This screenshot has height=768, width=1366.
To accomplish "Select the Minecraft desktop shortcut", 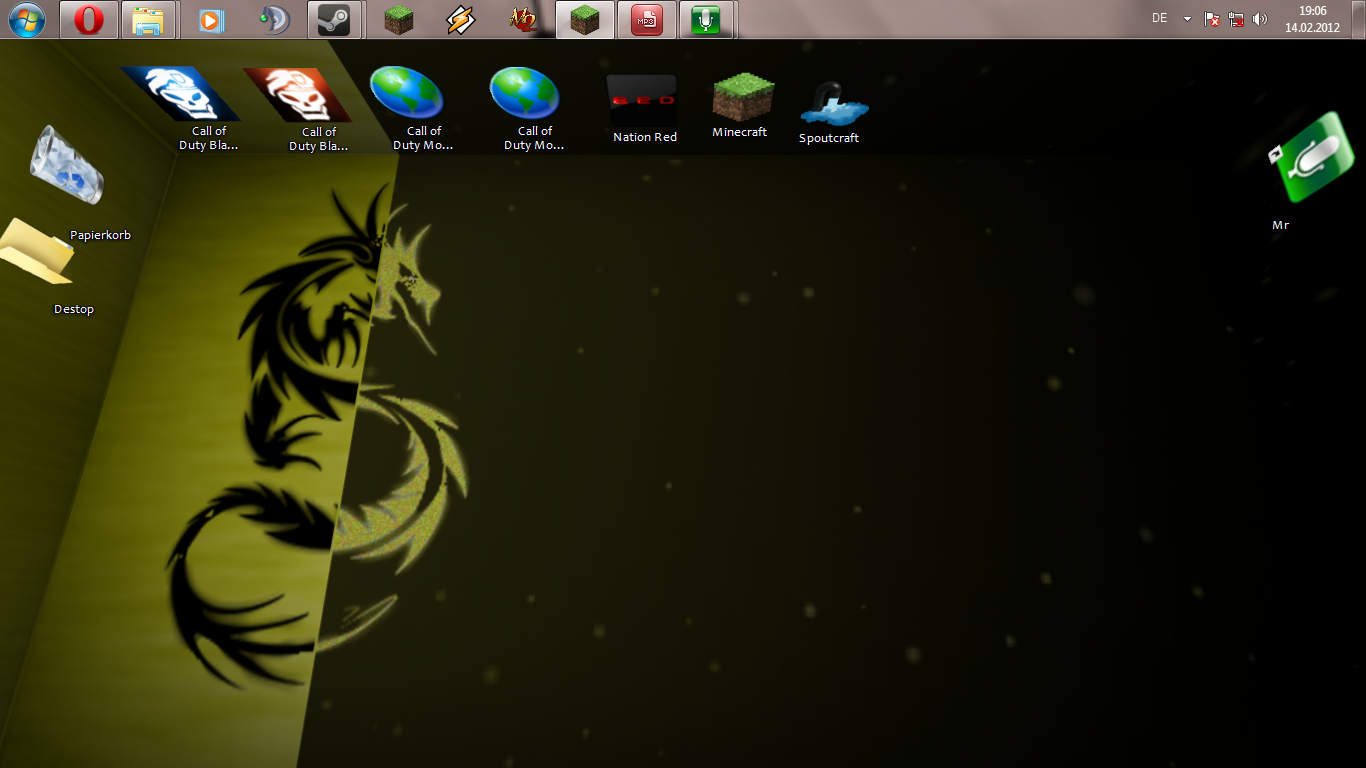I will [740, 105].
